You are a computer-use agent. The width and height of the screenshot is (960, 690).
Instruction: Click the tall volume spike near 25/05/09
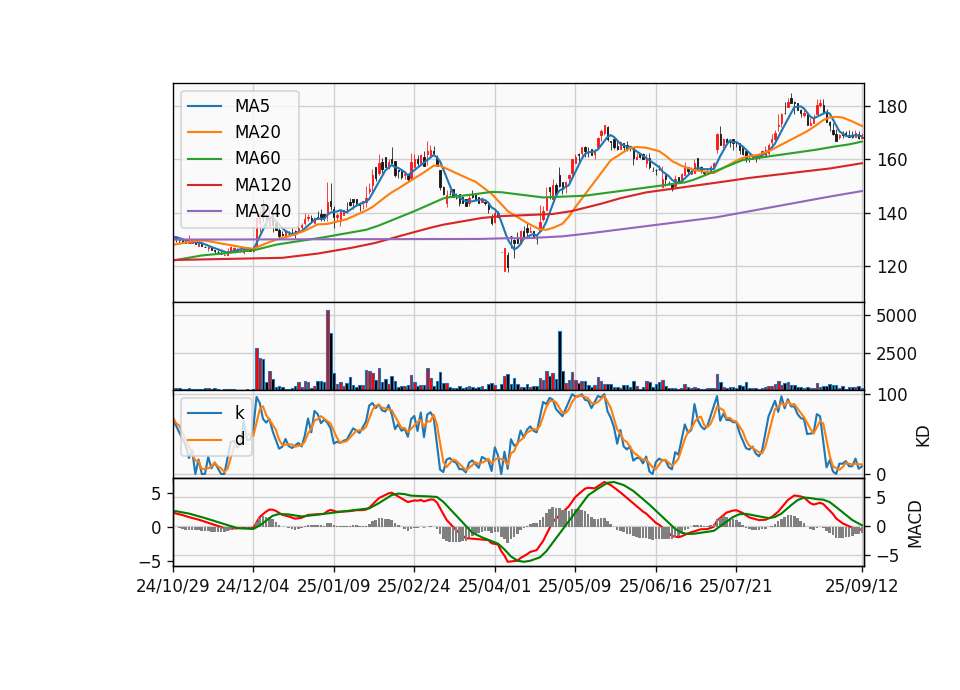560,361
